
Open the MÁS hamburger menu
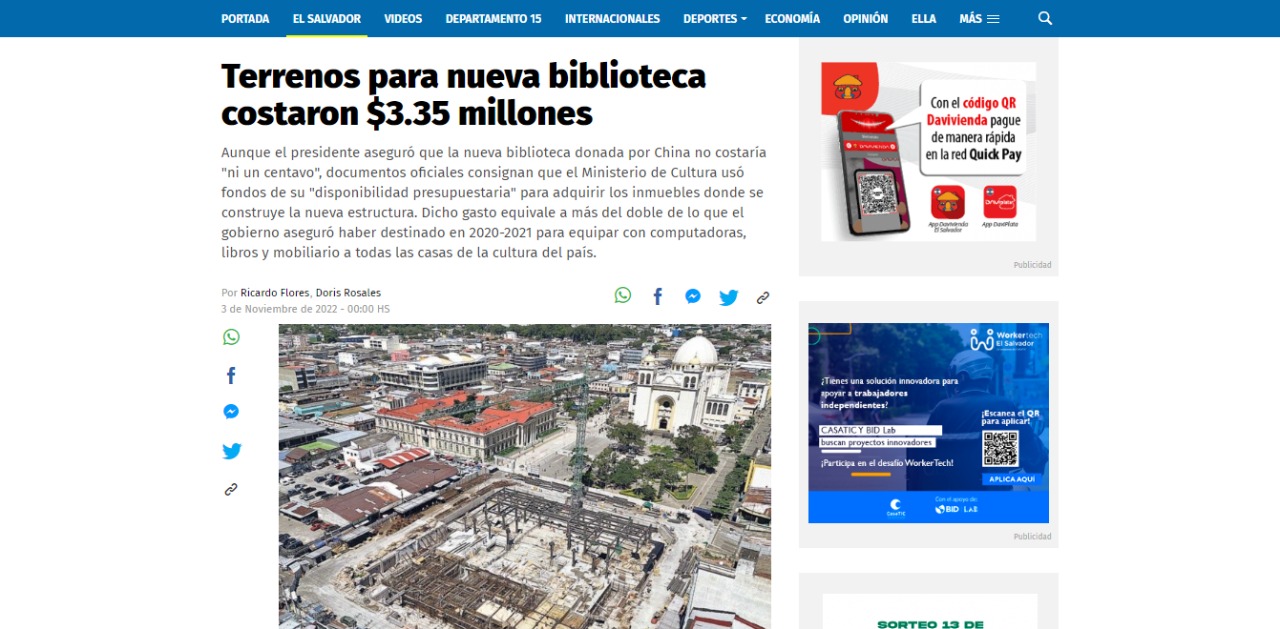click(979, 19)
